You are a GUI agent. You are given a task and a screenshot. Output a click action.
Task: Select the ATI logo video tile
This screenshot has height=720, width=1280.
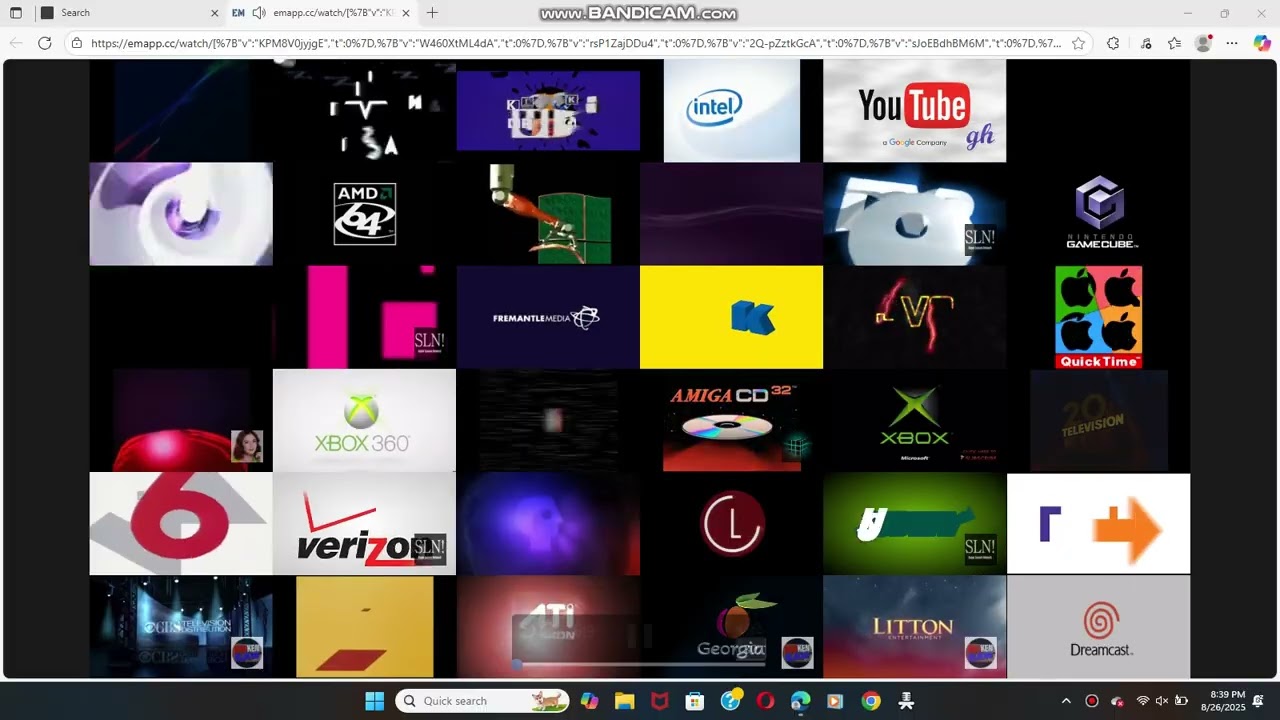548,627
